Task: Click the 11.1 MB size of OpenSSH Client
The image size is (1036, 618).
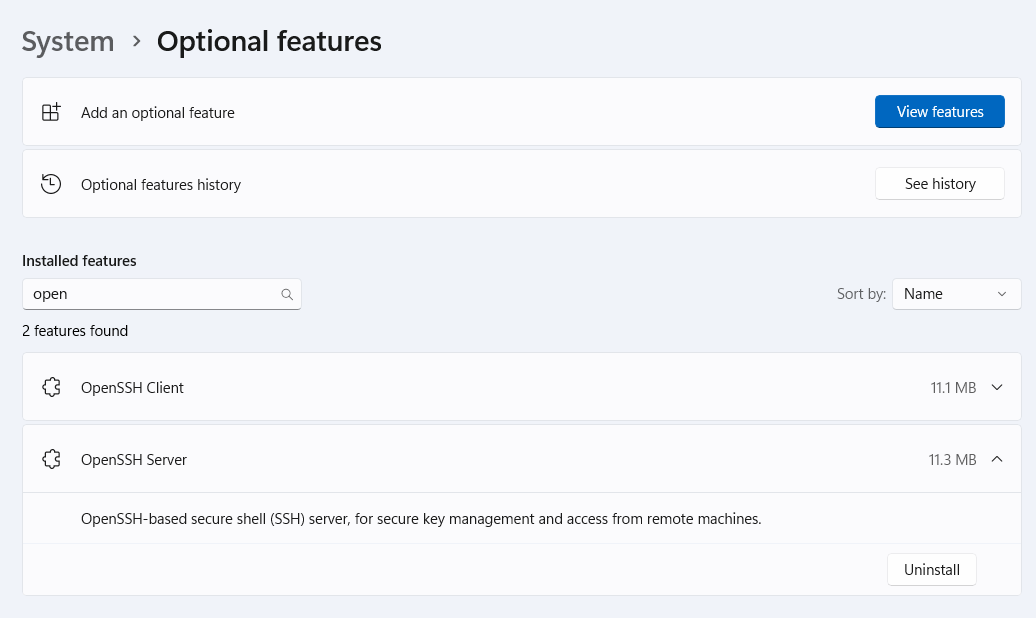Action: click(x=953, y=388)
